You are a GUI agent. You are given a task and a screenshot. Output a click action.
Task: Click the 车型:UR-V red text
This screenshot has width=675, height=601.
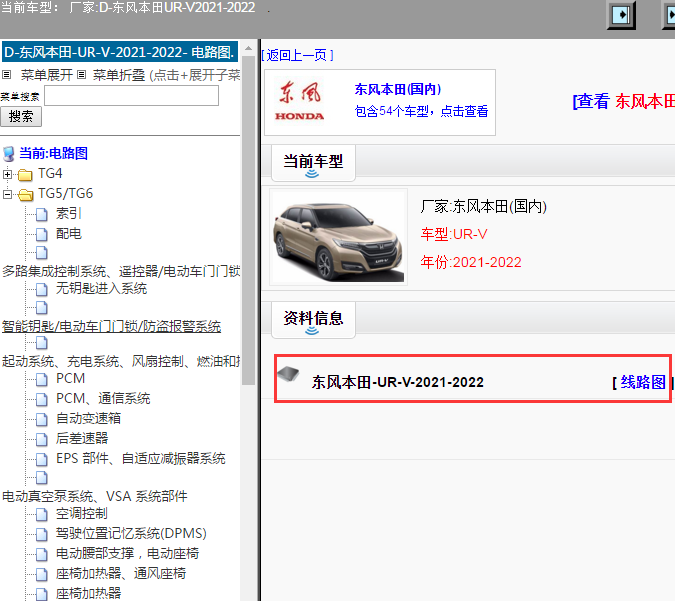pos(454,234)
